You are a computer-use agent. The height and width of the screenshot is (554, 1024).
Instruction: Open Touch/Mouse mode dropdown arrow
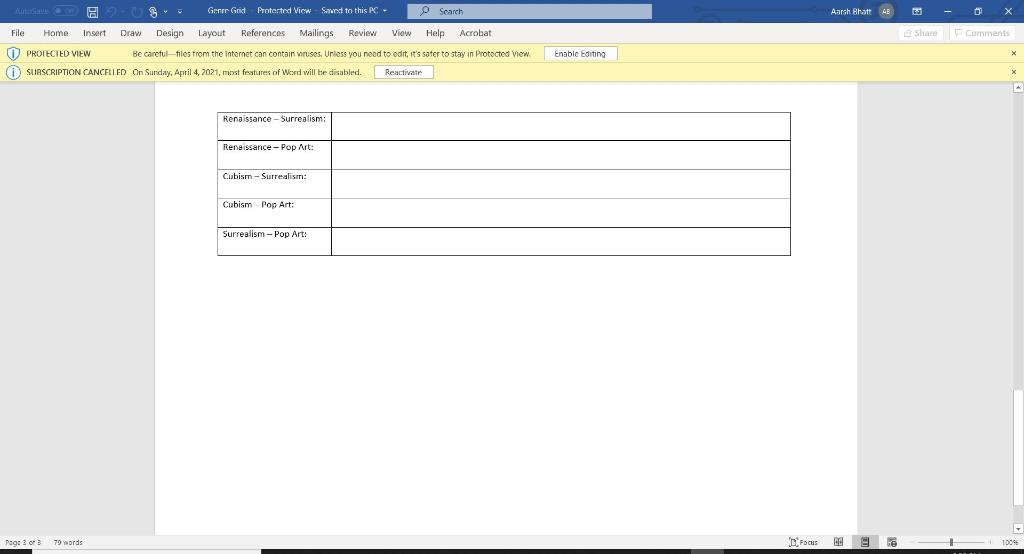pos(166,12)
